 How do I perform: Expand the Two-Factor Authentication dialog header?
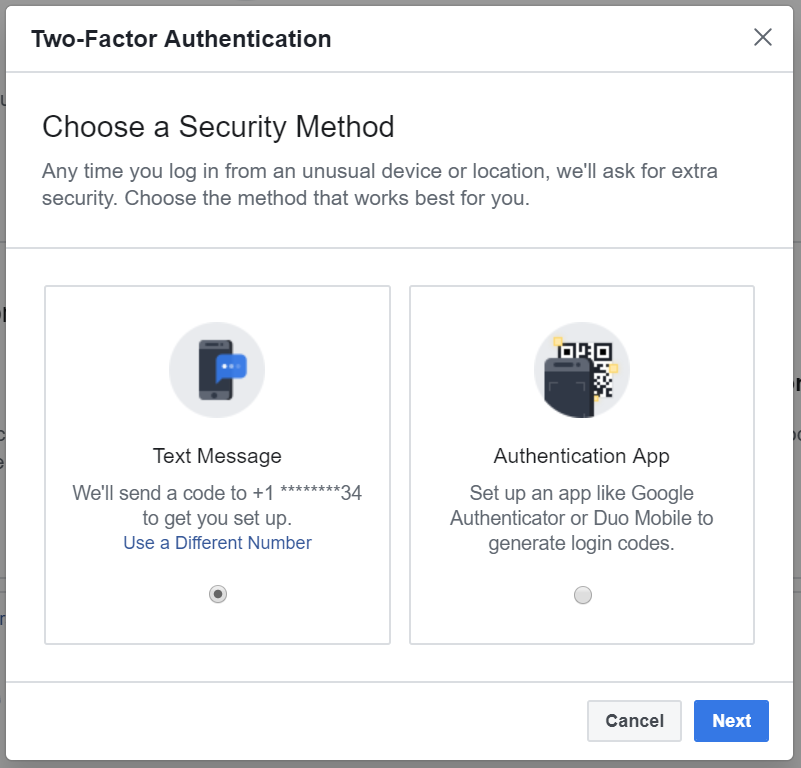182,38
